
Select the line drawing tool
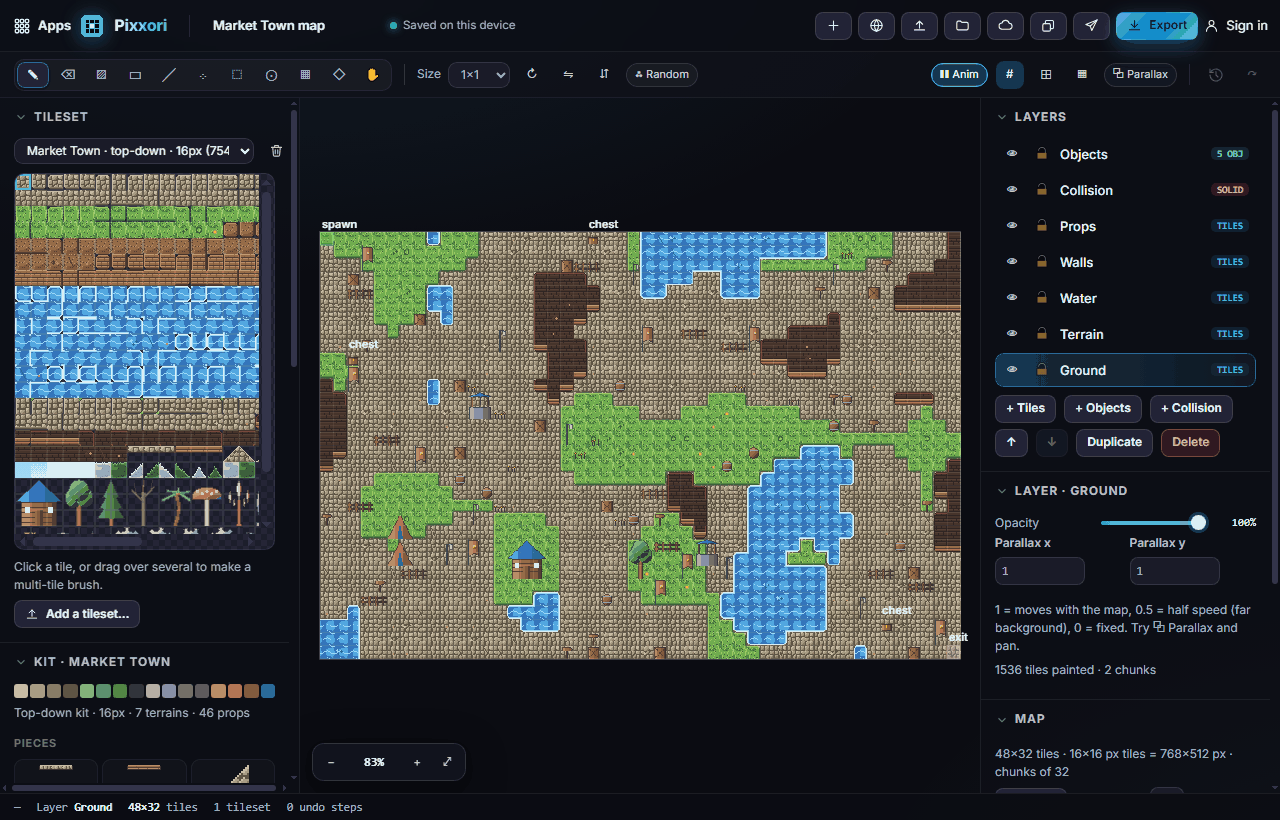pos(169,74)
